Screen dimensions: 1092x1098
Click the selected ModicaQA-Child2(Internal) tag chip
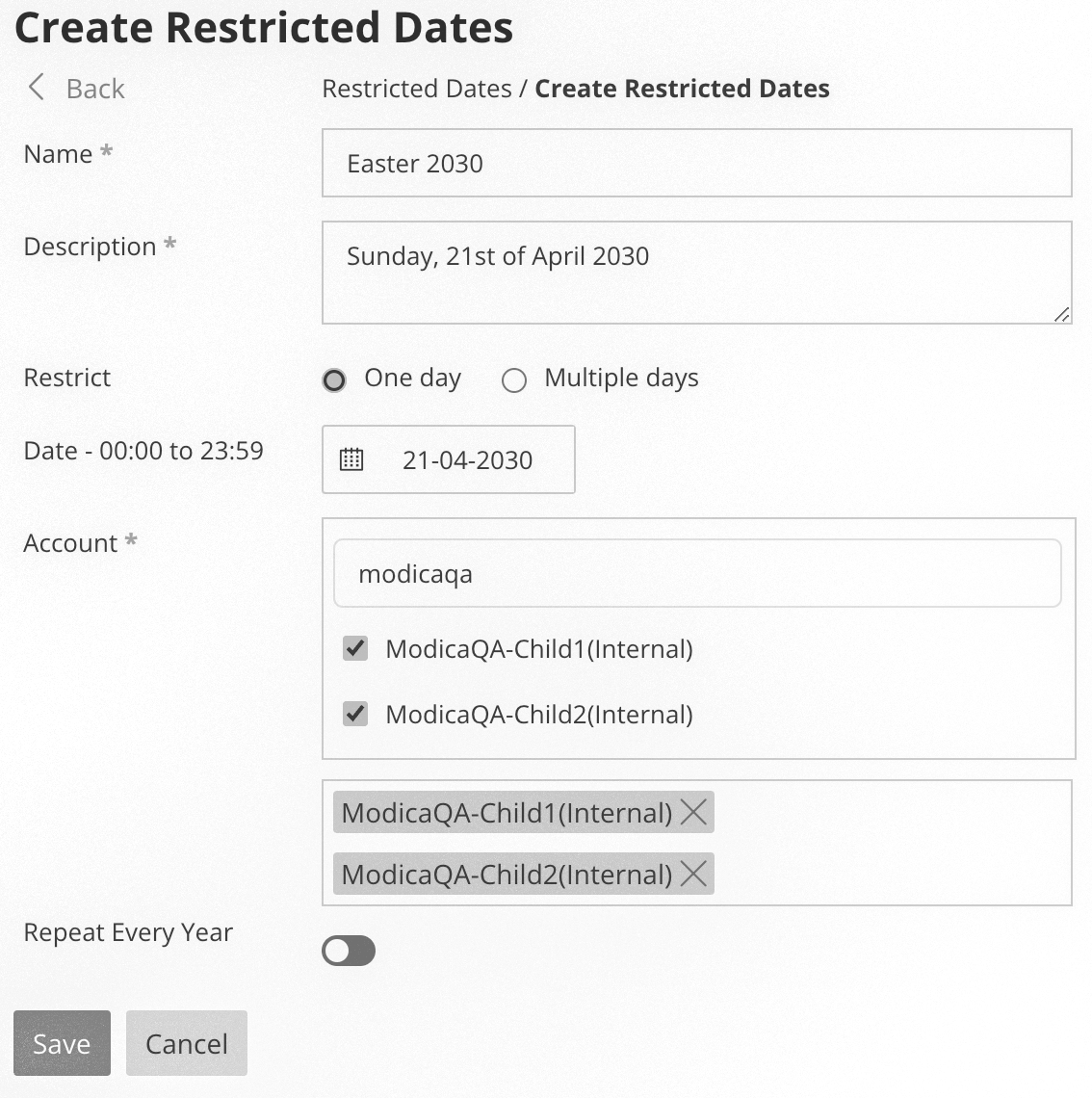pos(506,874)
